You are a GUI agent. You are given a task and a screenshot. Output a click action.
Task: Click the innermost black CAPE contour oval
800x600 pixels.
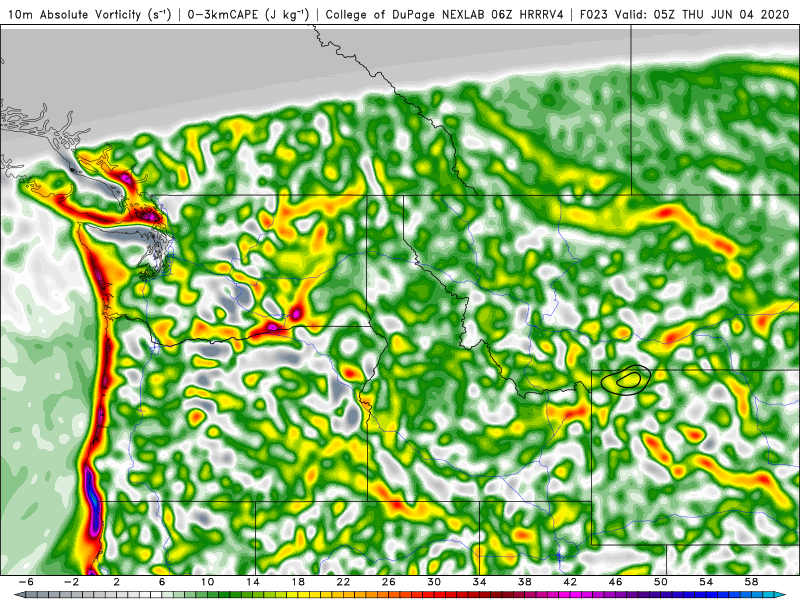(629, 379)
